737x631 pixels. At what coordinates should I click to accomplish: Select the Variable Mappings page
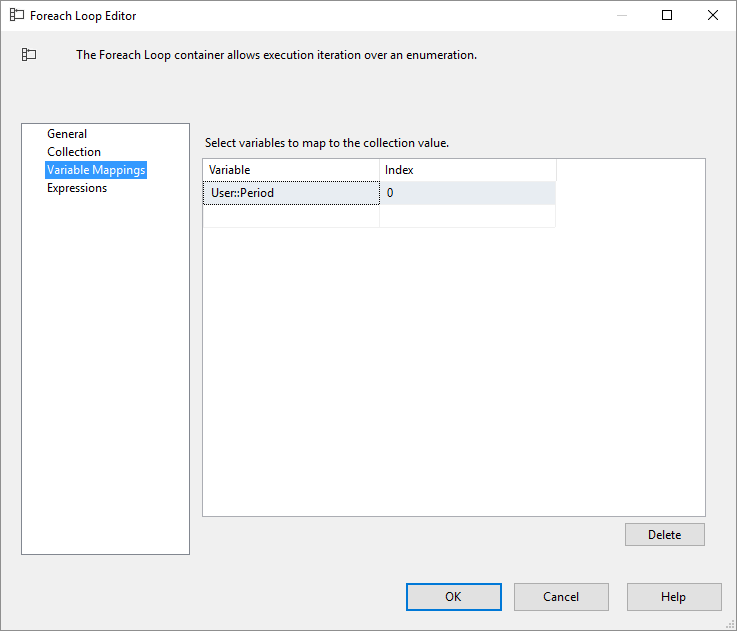[96, 170]
